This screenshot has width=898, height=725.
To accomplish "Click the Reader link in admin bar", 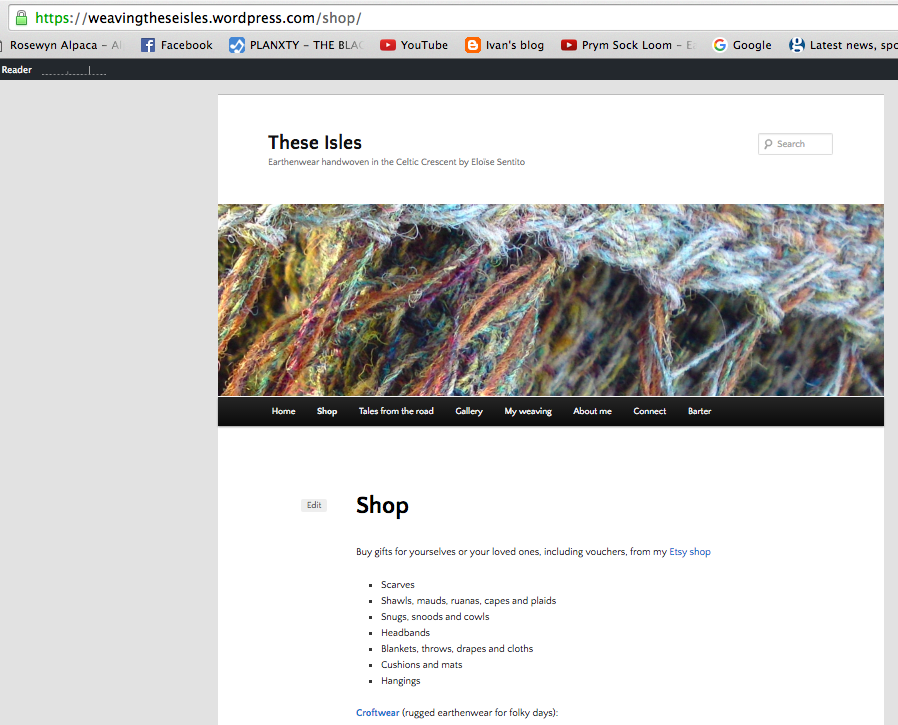I will tap(17, 70).
